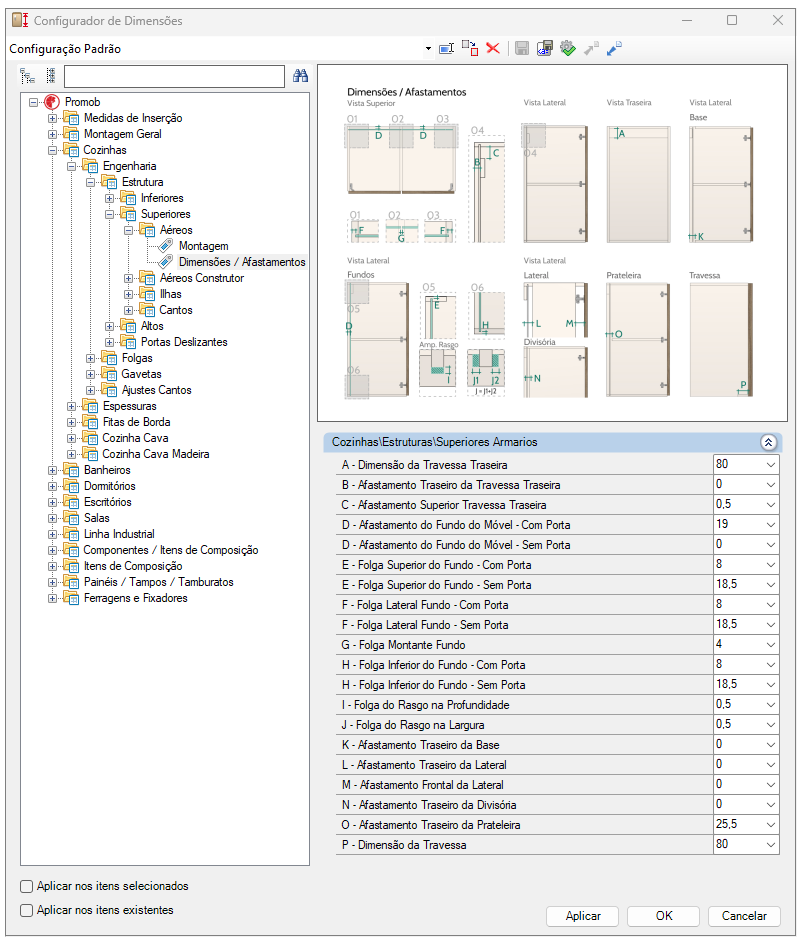Screen dimensions: 805x941
Task: Select Escritórios tree item
Action: (107, 502)
